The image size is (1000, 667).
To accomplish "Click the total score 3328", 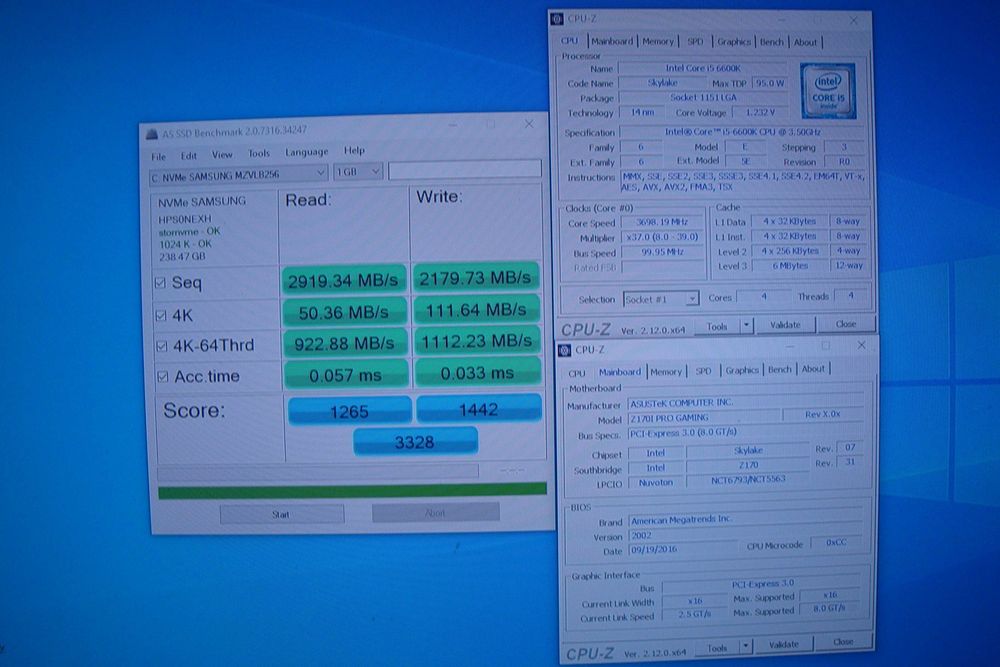I will 415,442.
